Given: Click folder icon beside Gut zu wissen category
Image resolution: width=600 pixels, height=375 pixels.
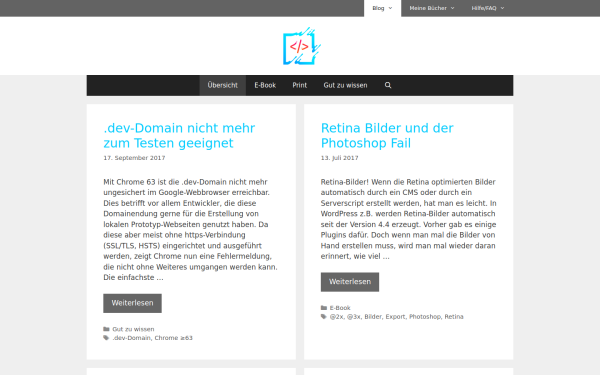Looking at the screenshot, I should point(106,329).
